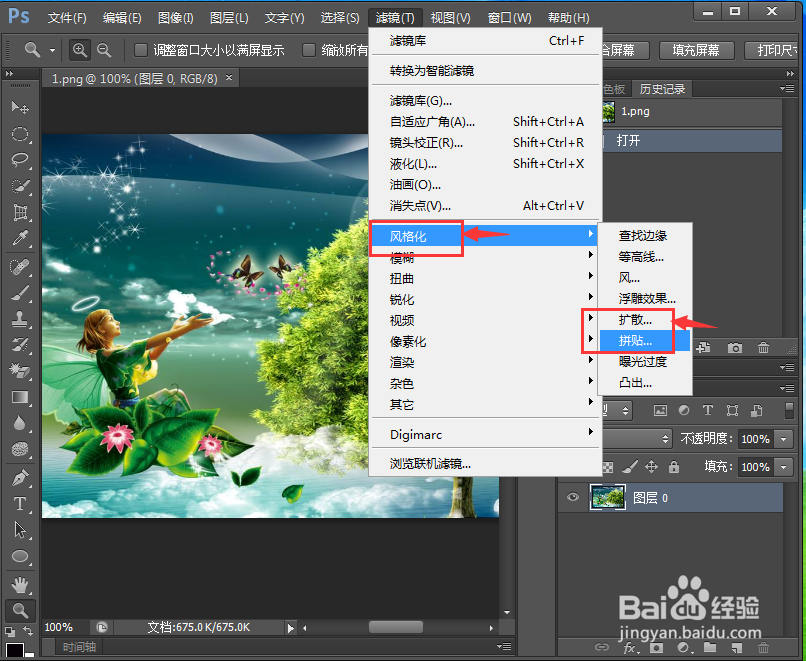Select the 打开 history state
Image resolution: width=806 pixels, height=661 pixels.
click(691, 140)
